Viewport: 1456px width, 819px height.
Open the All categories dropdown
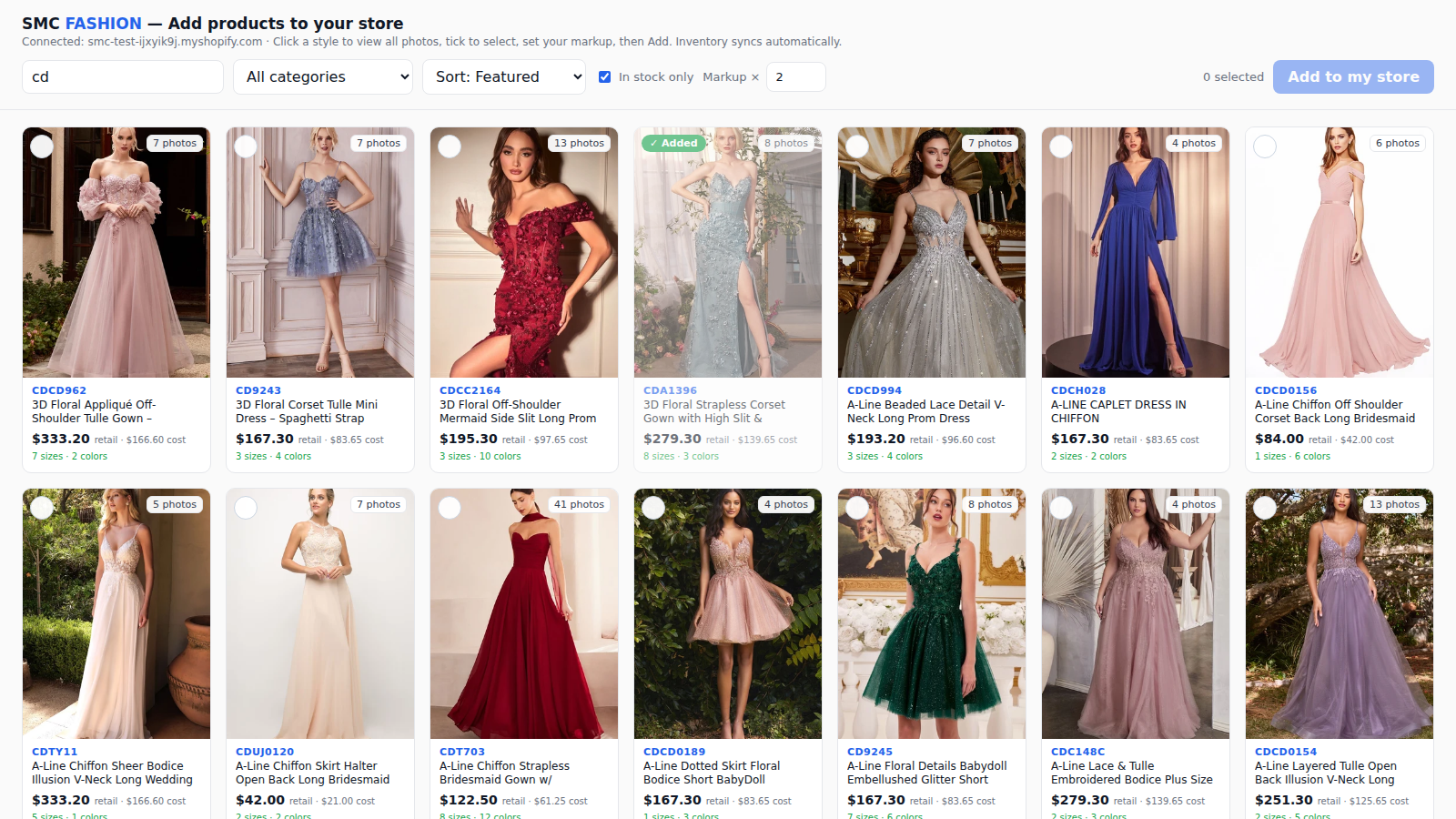click(323, 76)
